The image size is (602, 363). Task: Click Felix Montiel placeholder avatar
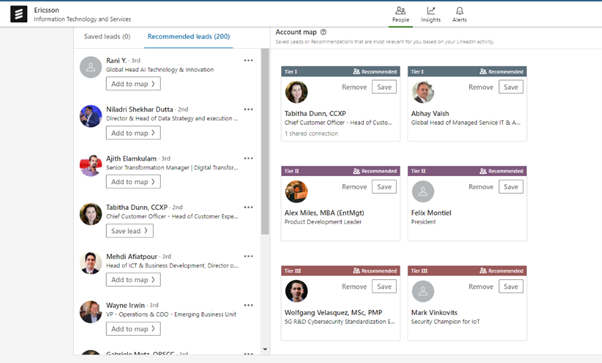(423, 191)
